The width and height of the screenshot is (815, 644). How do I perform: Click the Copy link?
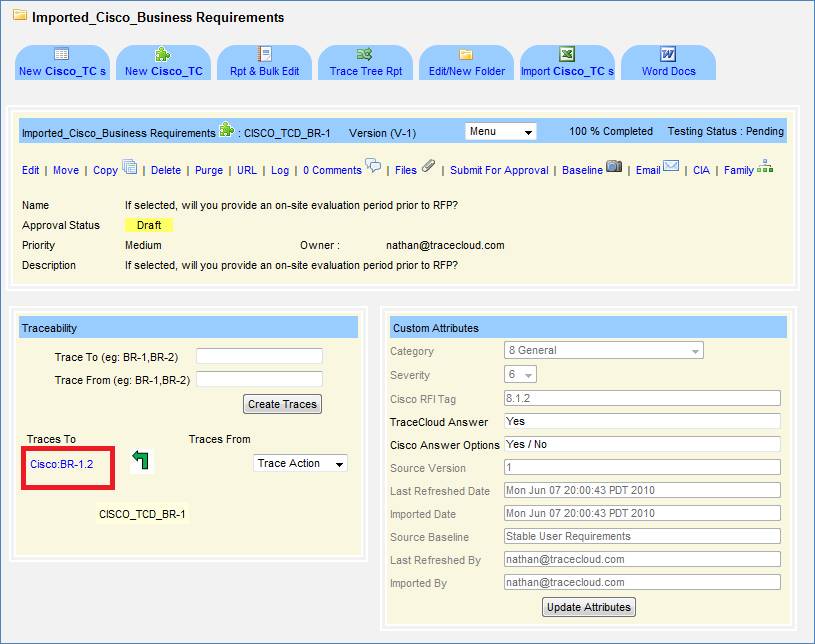point(106,170)
